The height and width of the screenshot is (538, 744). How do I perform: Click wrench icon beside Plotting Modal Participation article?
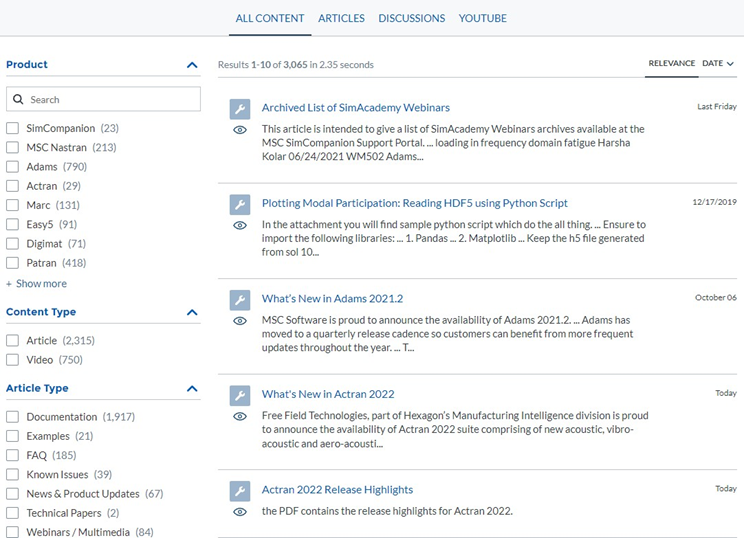tap(239, 204)
